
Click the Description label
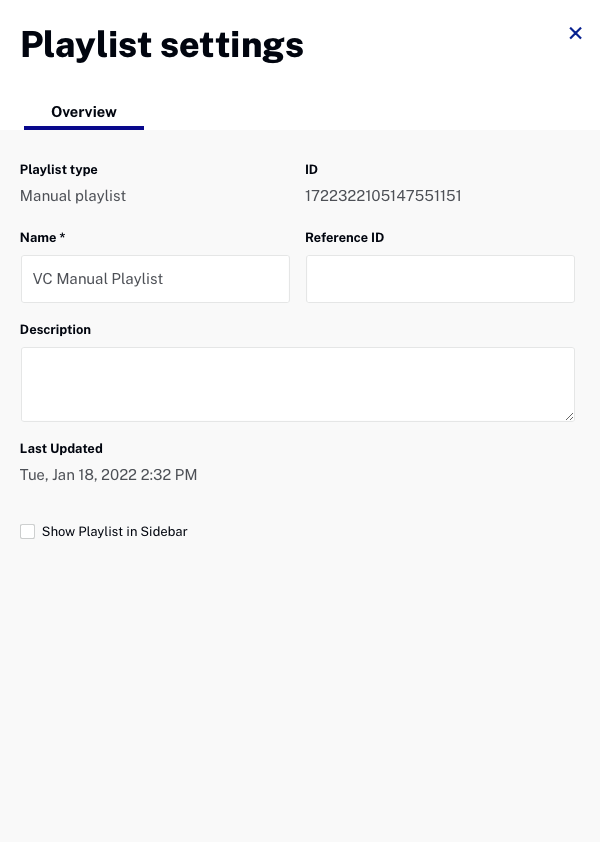pos(55,329)
